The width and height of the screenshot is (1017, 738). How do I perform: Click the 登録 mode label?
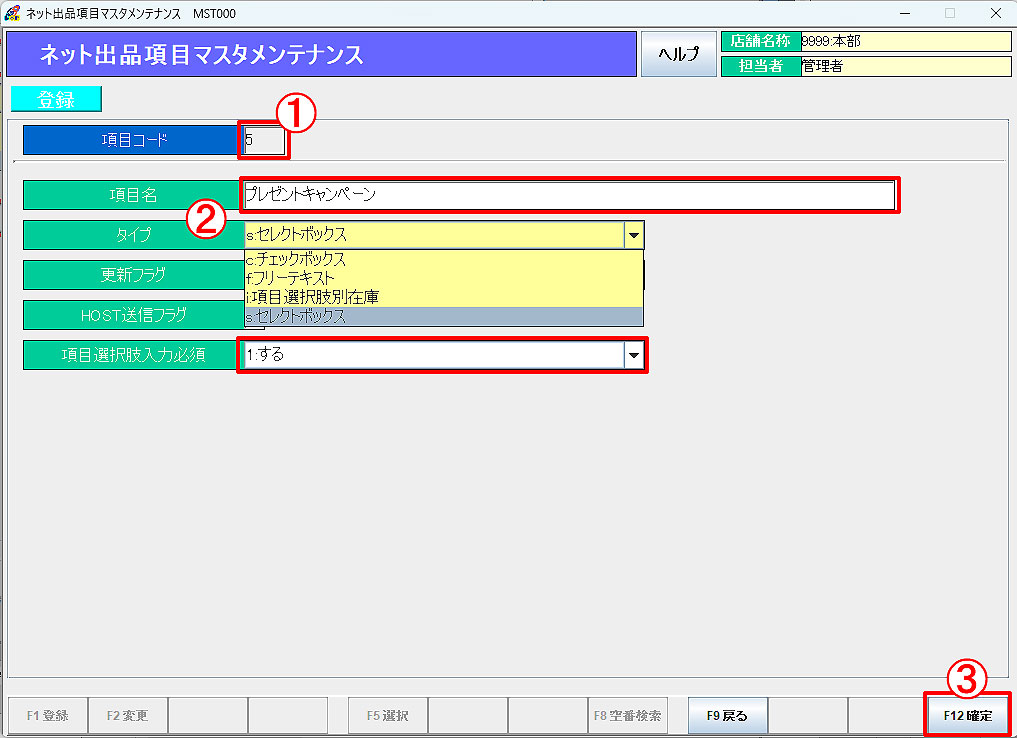(x=56, y=99)
